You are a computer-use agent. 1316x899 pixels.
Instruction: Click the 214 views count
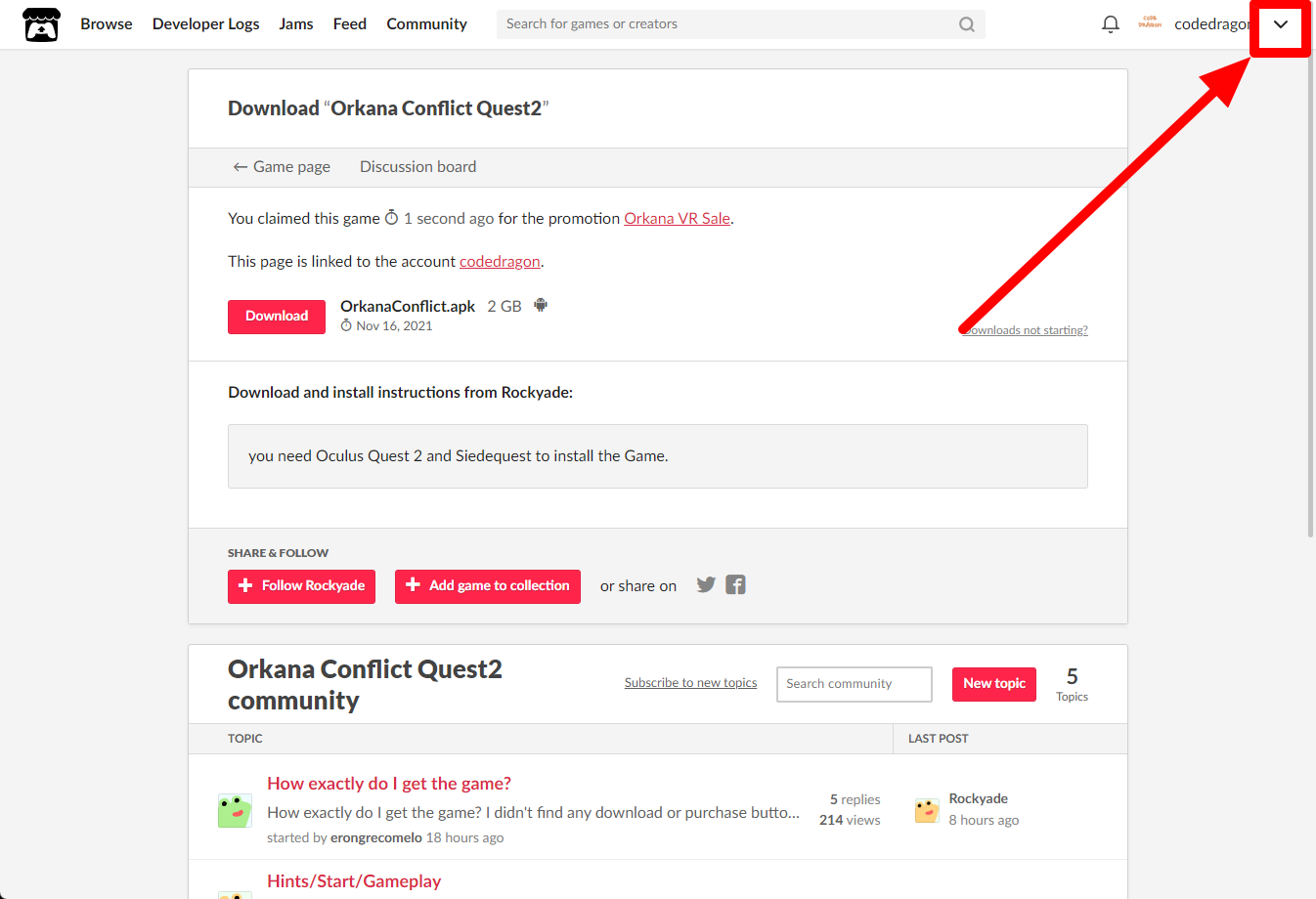[850, 820]
